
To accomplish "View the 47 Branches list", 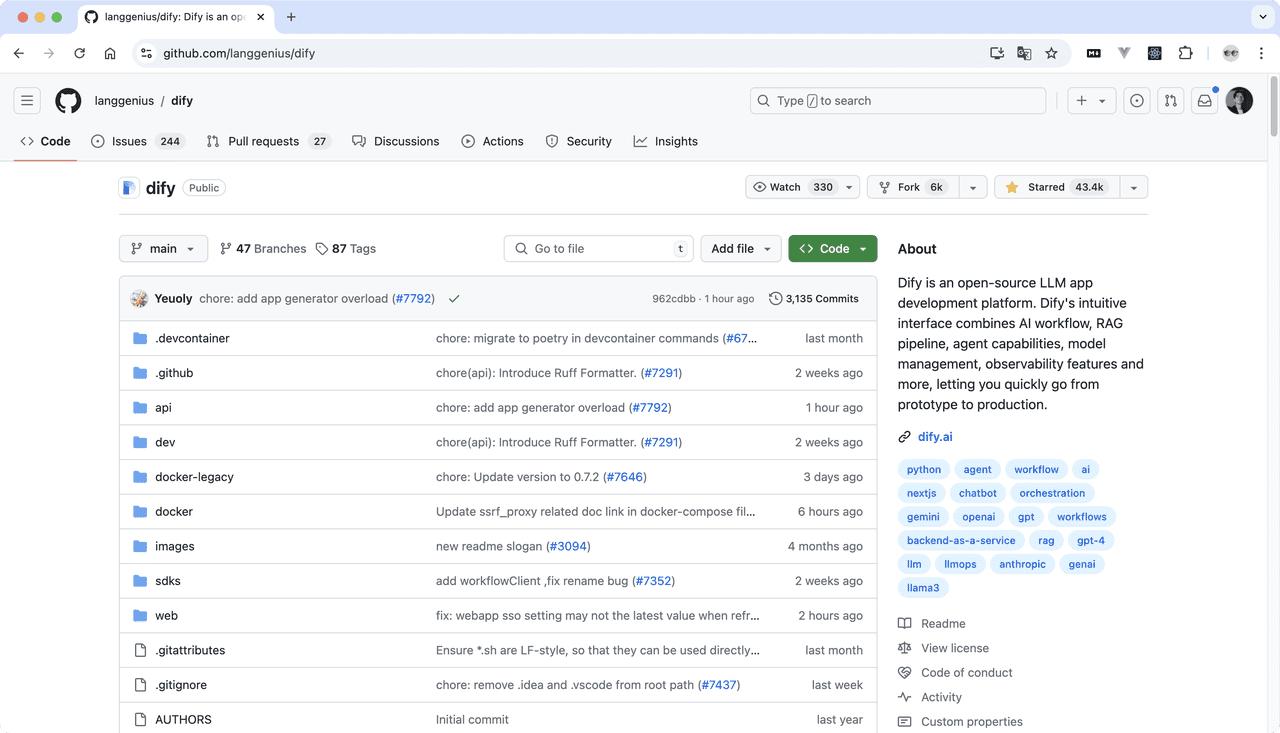I will (263, 249).
